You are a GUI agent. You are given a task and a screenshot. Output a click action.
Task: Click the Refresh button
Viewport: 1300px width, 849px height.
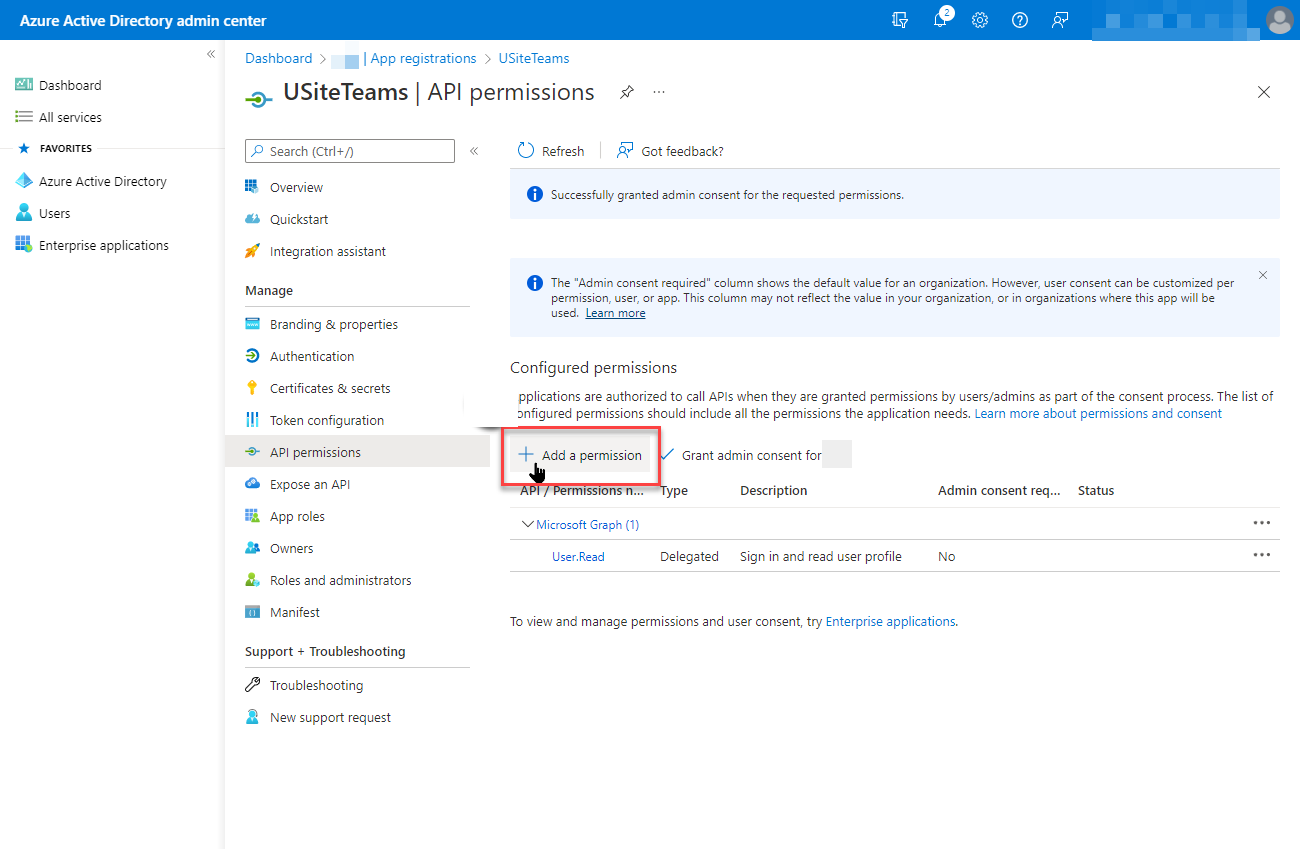coord(551,151)
